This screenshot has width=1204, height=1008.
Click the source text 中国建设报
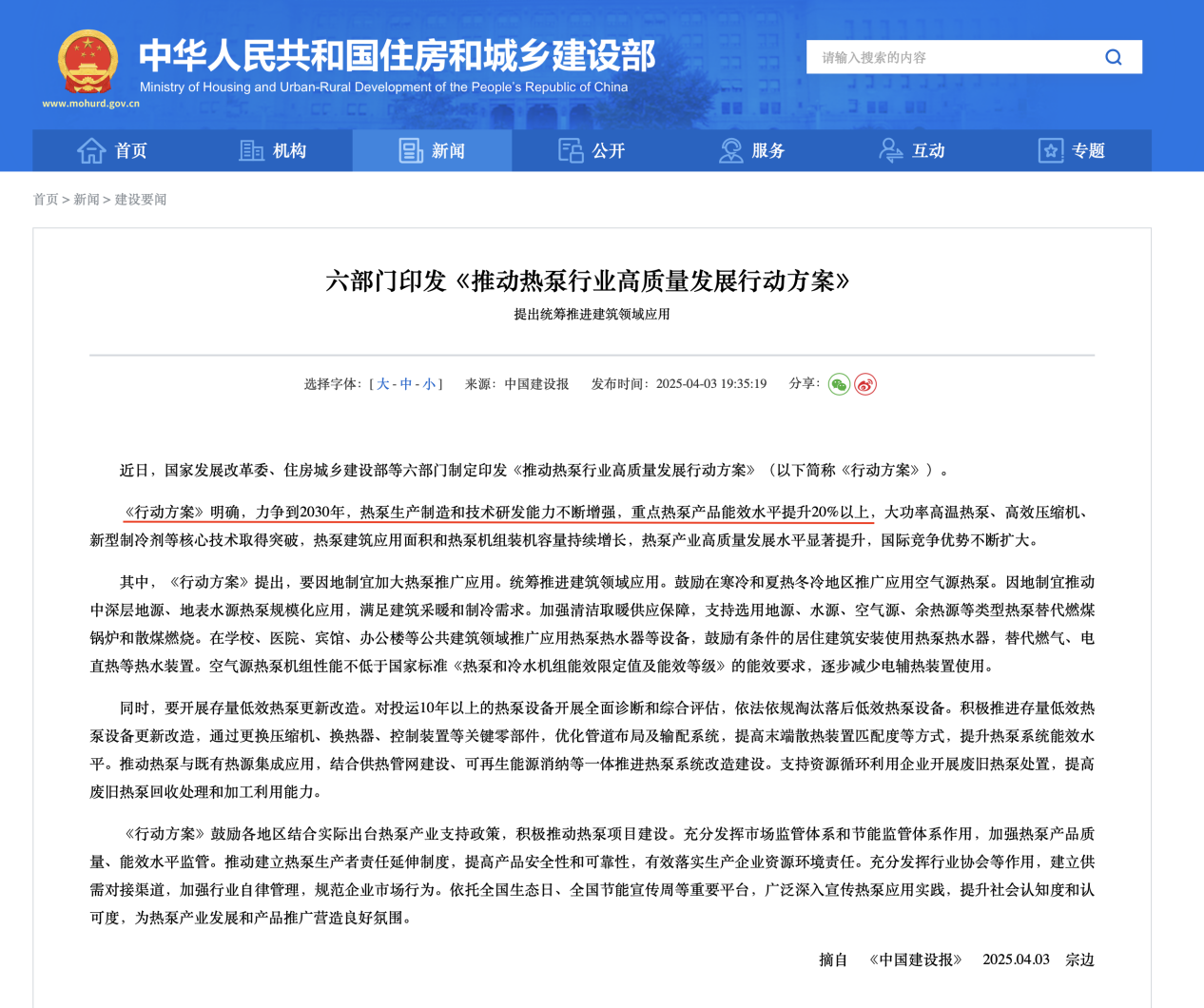click(536, 384)
